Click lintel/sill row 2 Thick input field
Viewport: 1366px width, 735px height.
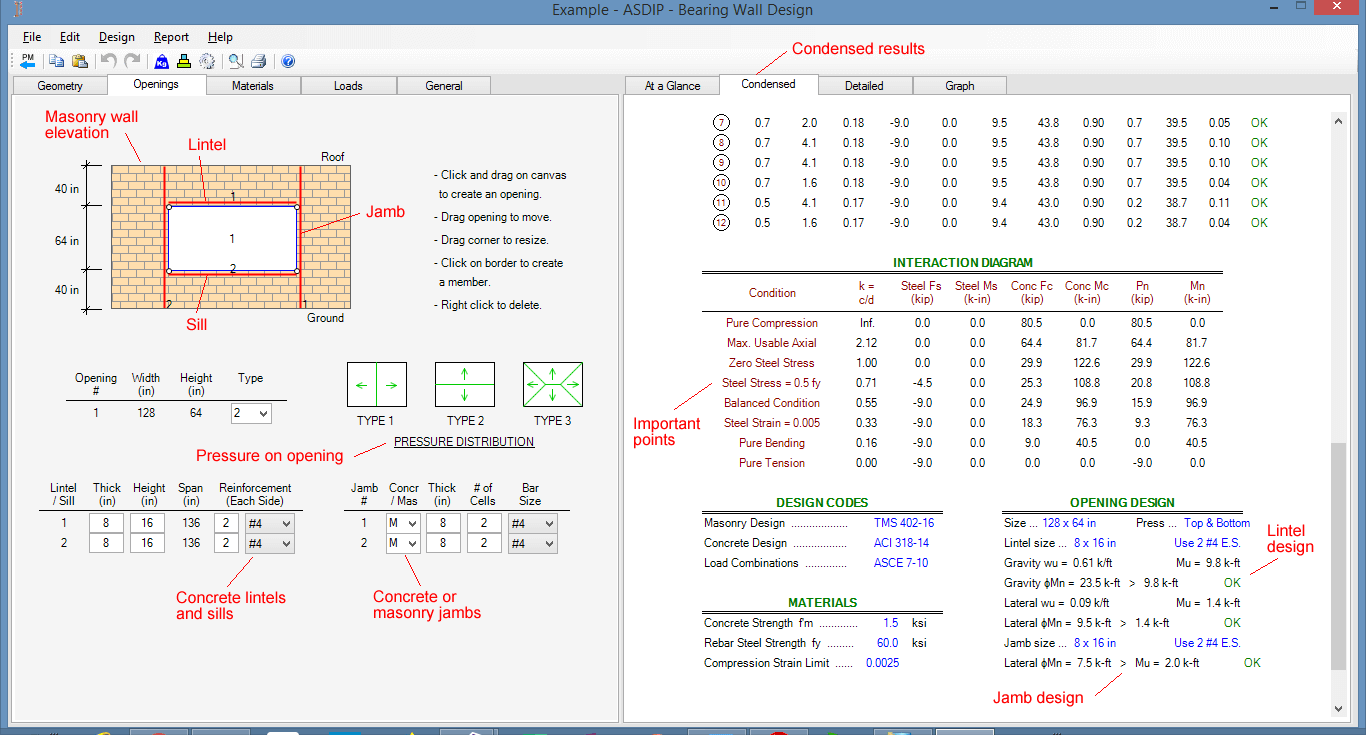click(x=107, y=543)
